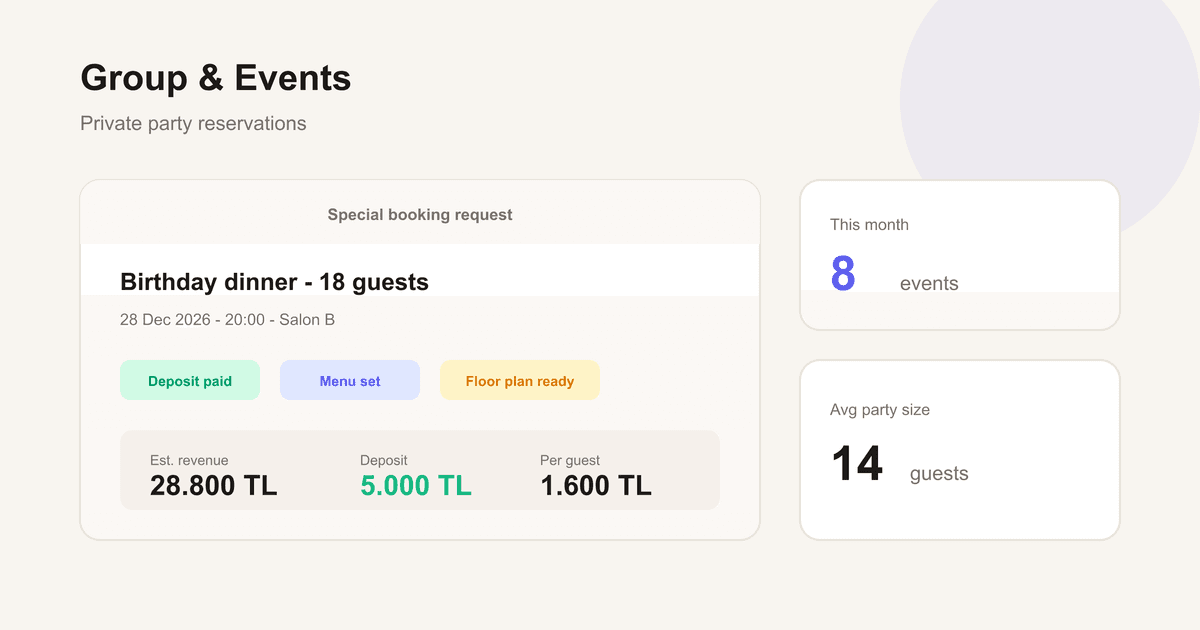1200x630 pixels.
Task: Click the Per guest label
Action: pyautogui.click(x=570, y=460)
